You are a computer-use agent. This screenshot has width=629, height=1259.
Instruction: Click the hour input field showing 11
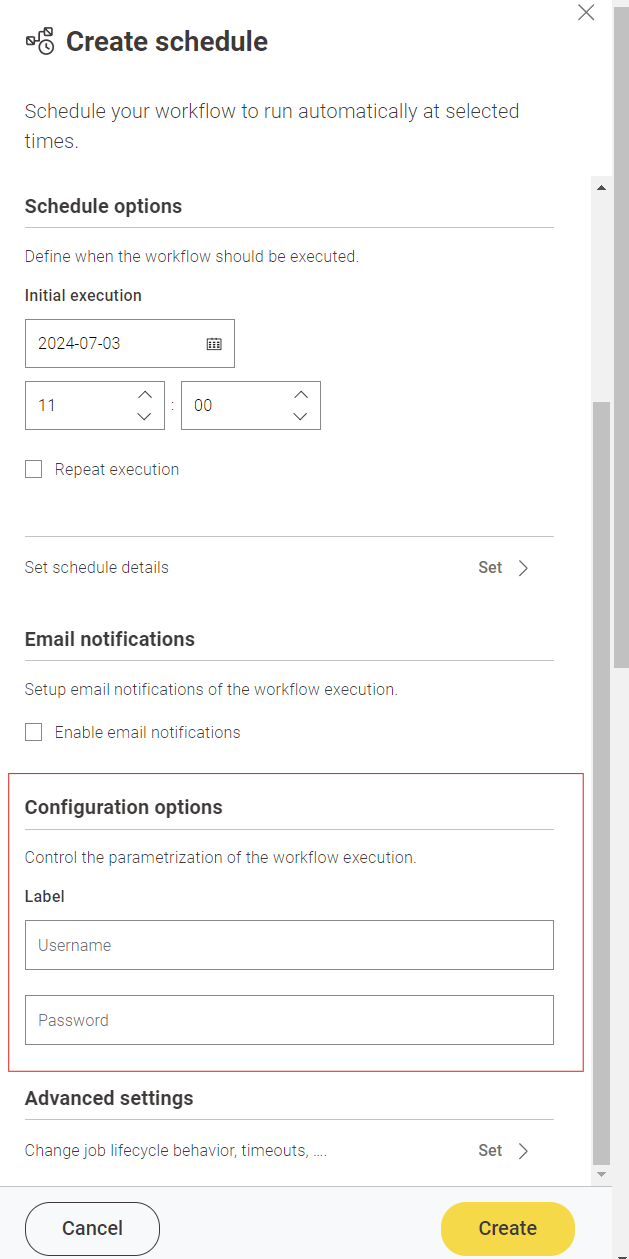point(78,406)
